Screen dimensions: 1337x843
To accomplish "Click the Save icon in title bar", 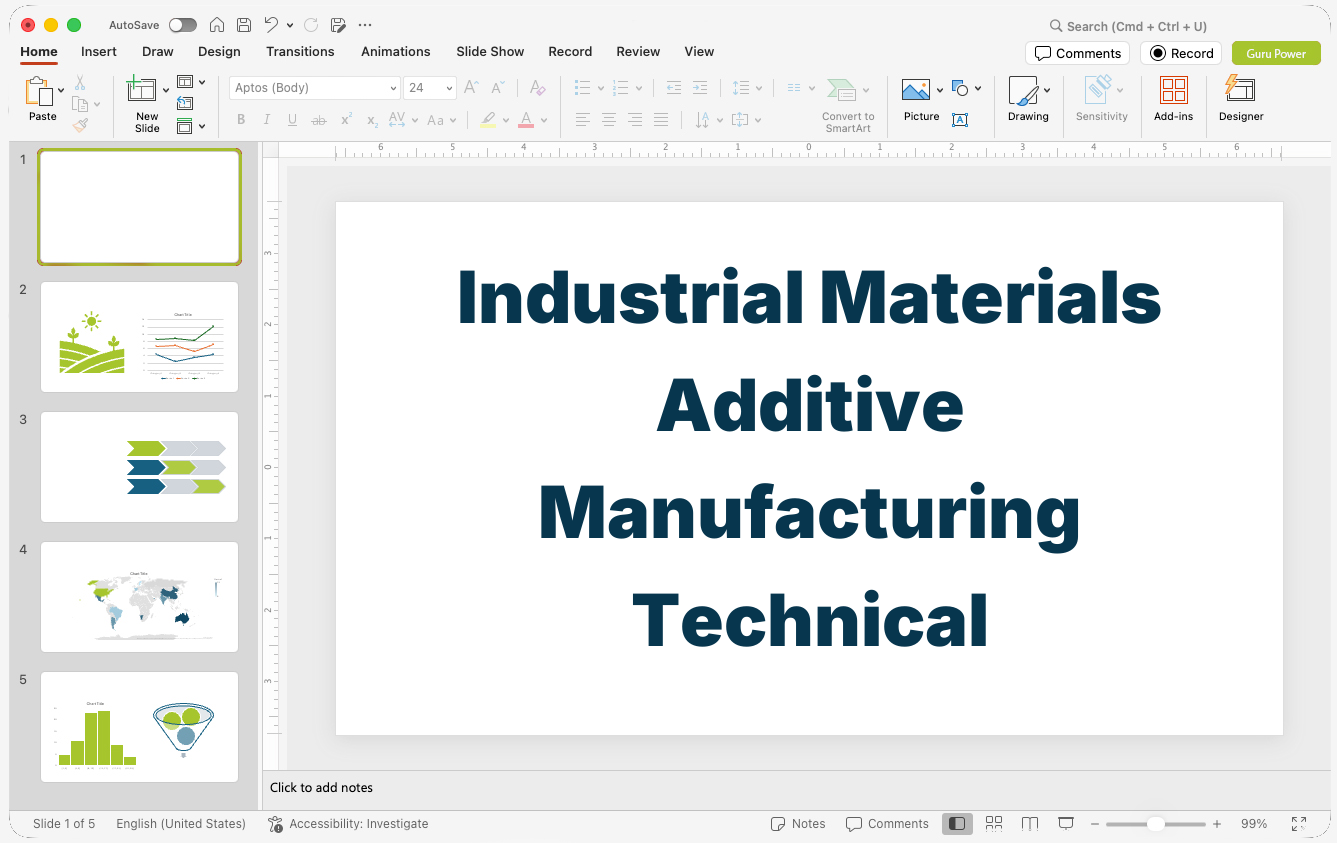I will click(x=244, y=25).
